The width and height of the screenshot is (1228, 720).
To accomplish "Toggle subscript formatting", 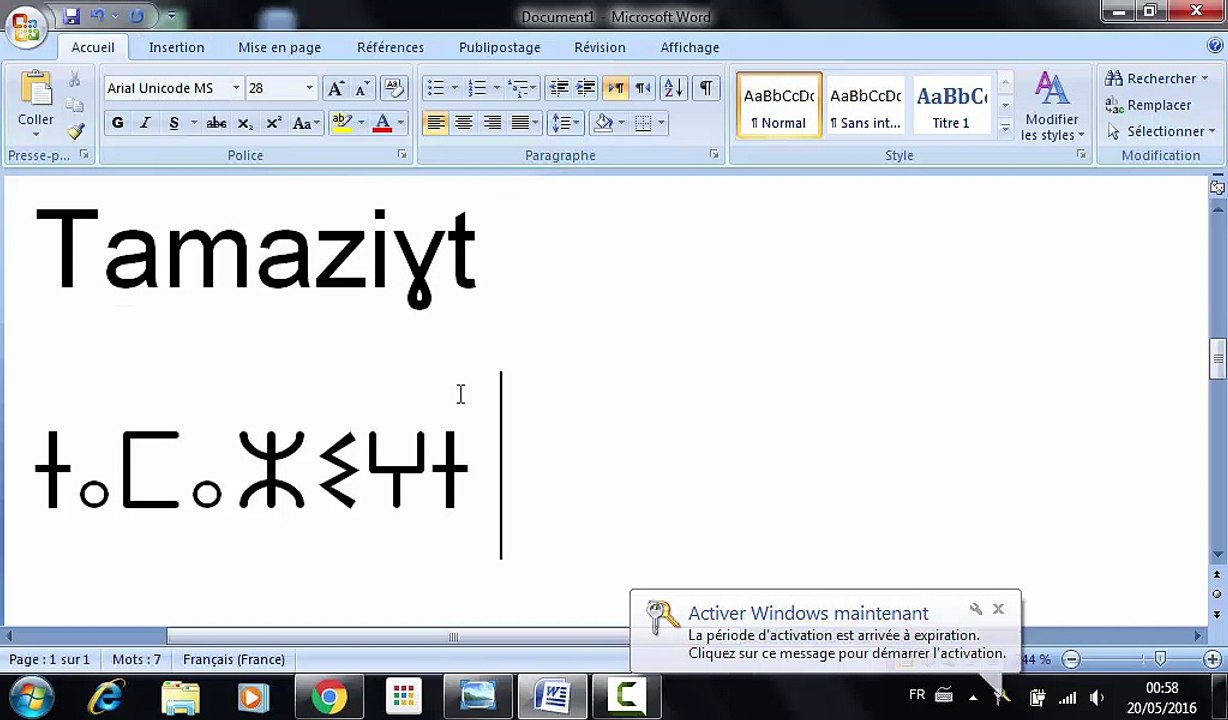I will tap(245, 123).
